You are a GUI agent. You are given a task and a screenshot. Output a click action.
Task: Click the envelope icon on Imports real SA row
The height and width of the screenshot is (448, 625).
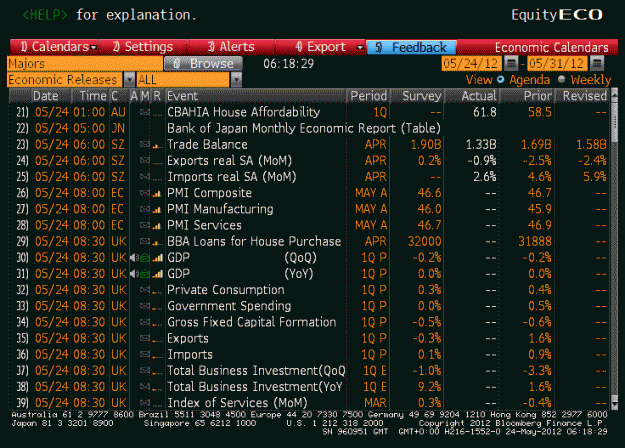(145, 177)
